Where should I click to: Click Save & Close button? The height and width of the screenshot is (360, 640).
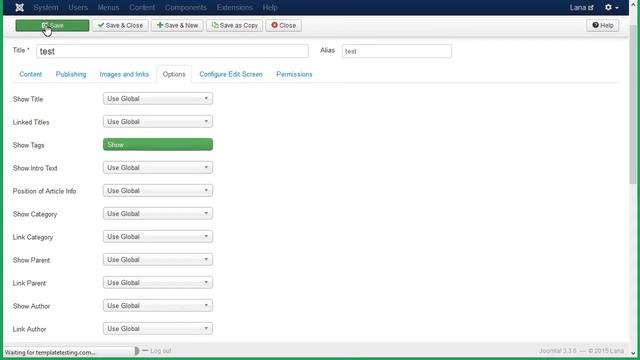120,25
